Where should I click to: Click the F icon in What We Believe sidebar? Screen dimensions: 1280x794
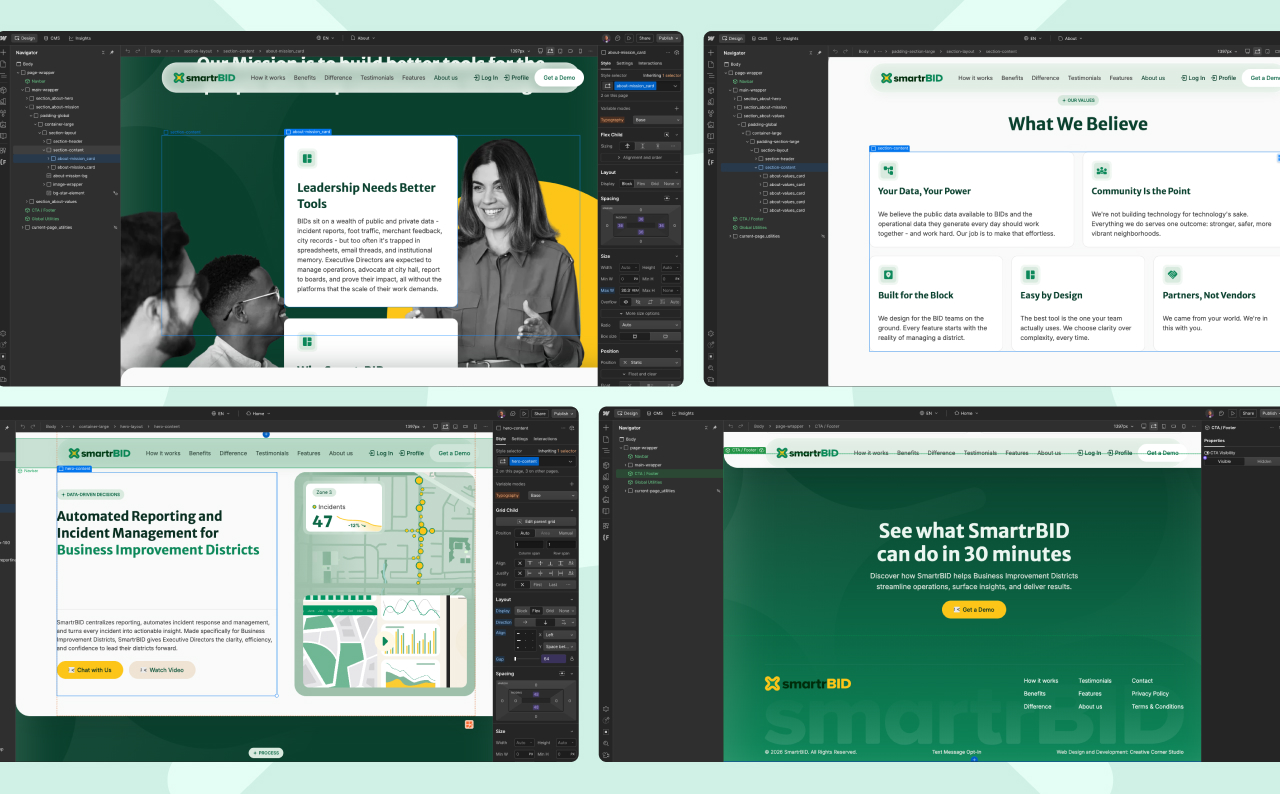[x=711, y=161]
